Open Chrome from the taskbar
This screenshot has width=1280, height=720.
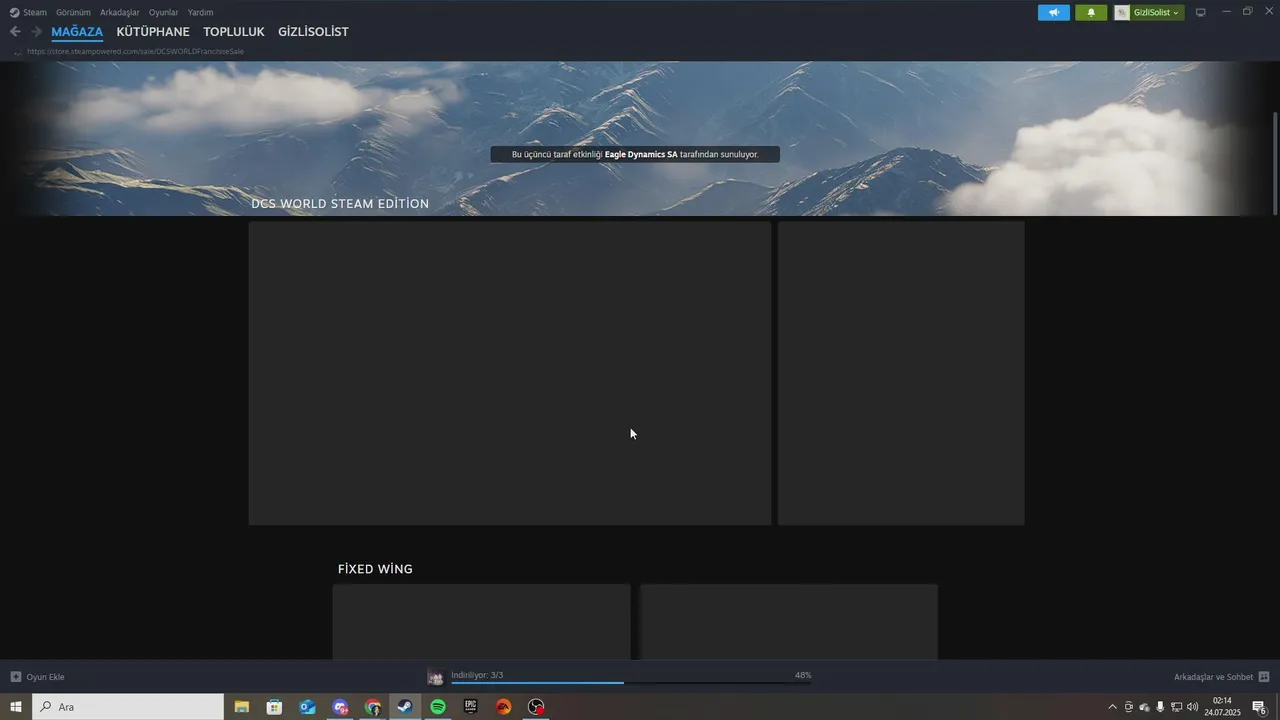(x=373, y=707)
